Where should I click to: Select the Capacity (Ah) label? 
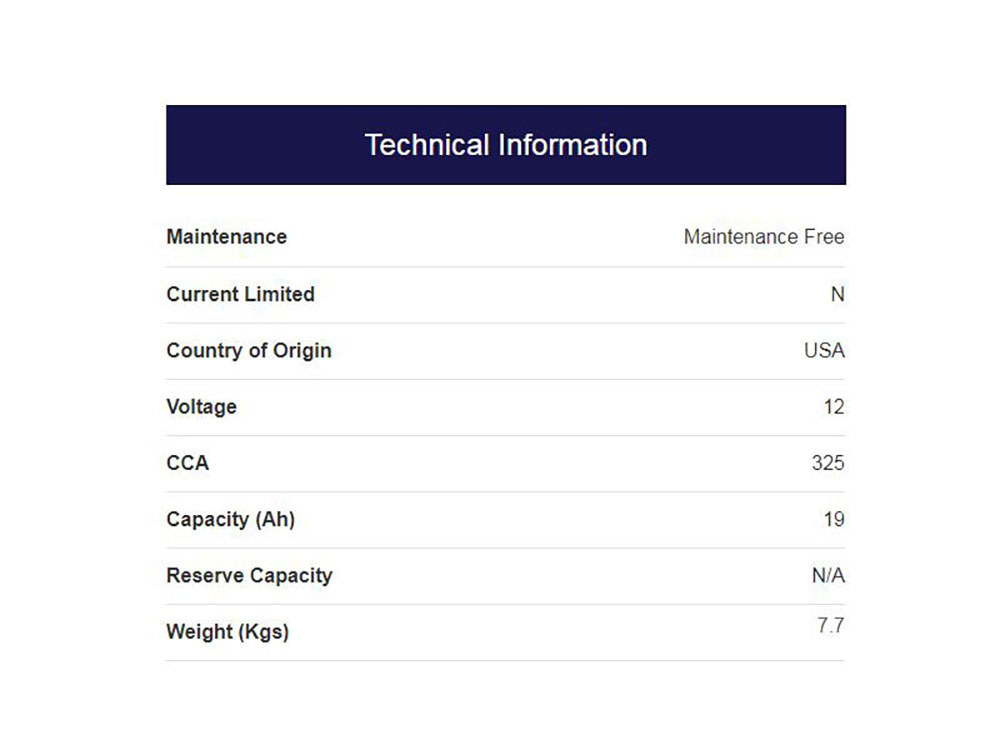231,519
